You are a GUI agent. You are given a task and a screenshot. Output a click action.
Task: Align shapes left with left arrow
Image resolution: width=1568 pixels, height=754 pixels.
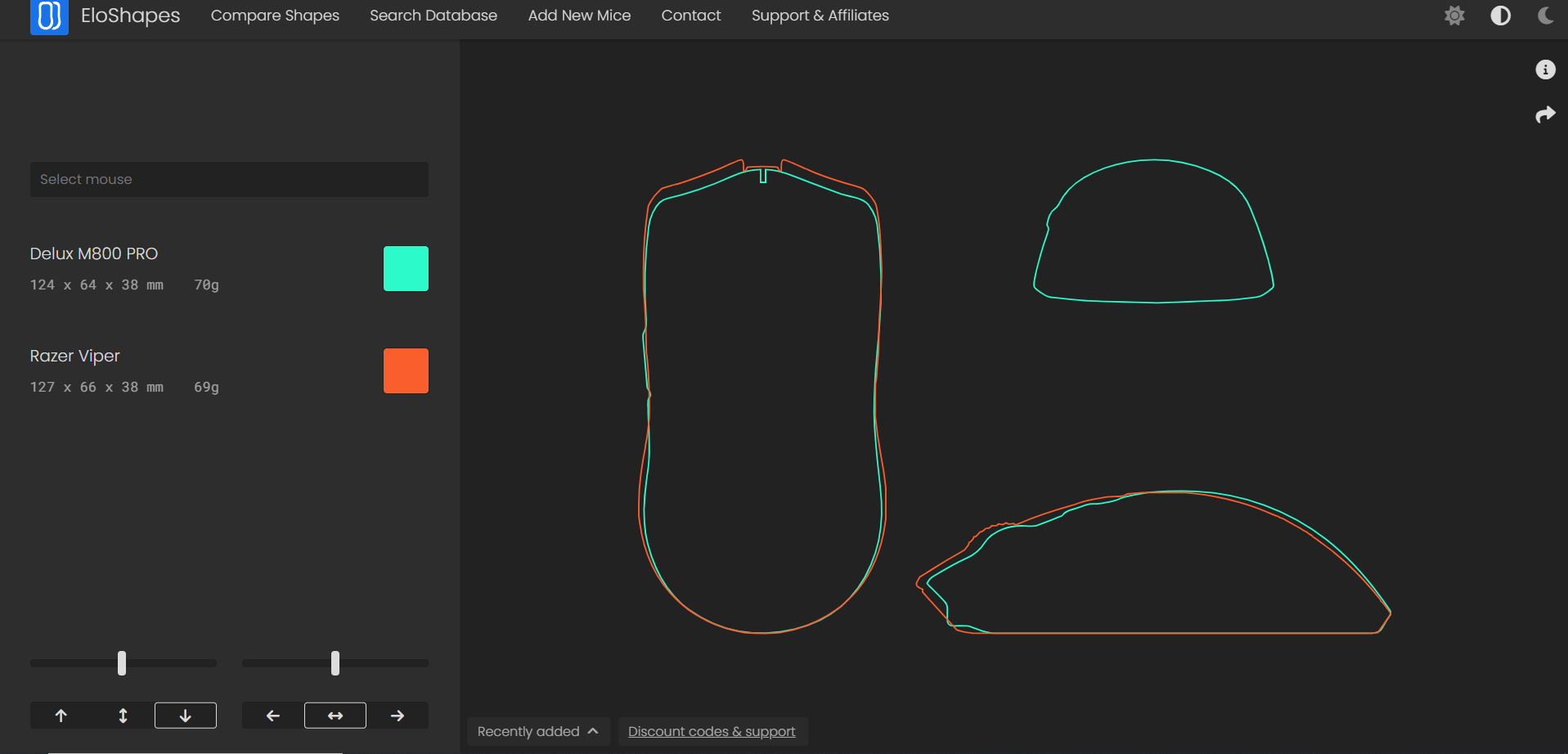[273, 716]
